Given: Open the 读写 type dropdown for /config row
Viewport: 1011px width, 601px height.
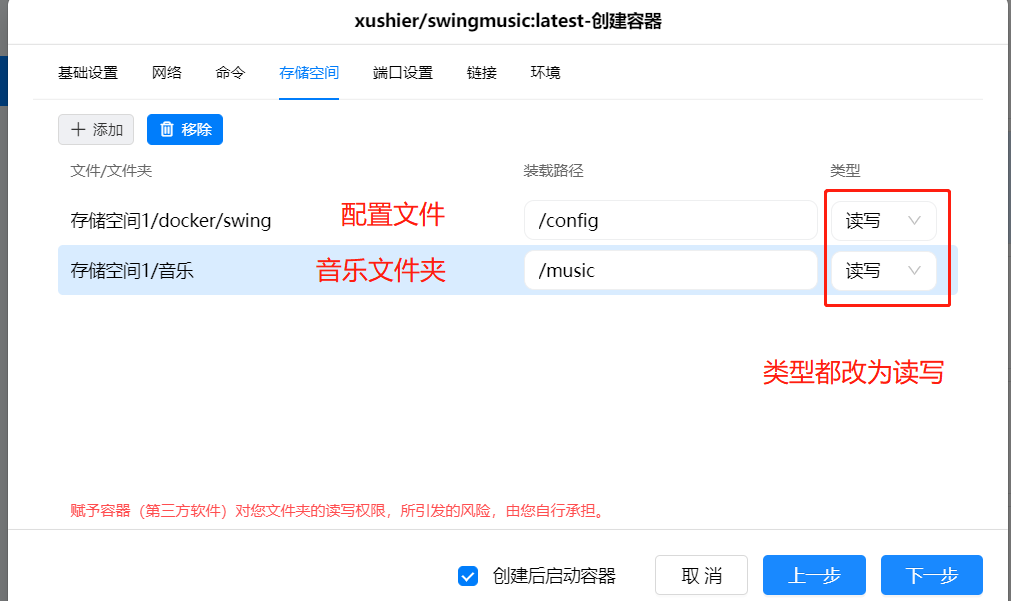Looking at the screenshot, I should pos(883,221).
